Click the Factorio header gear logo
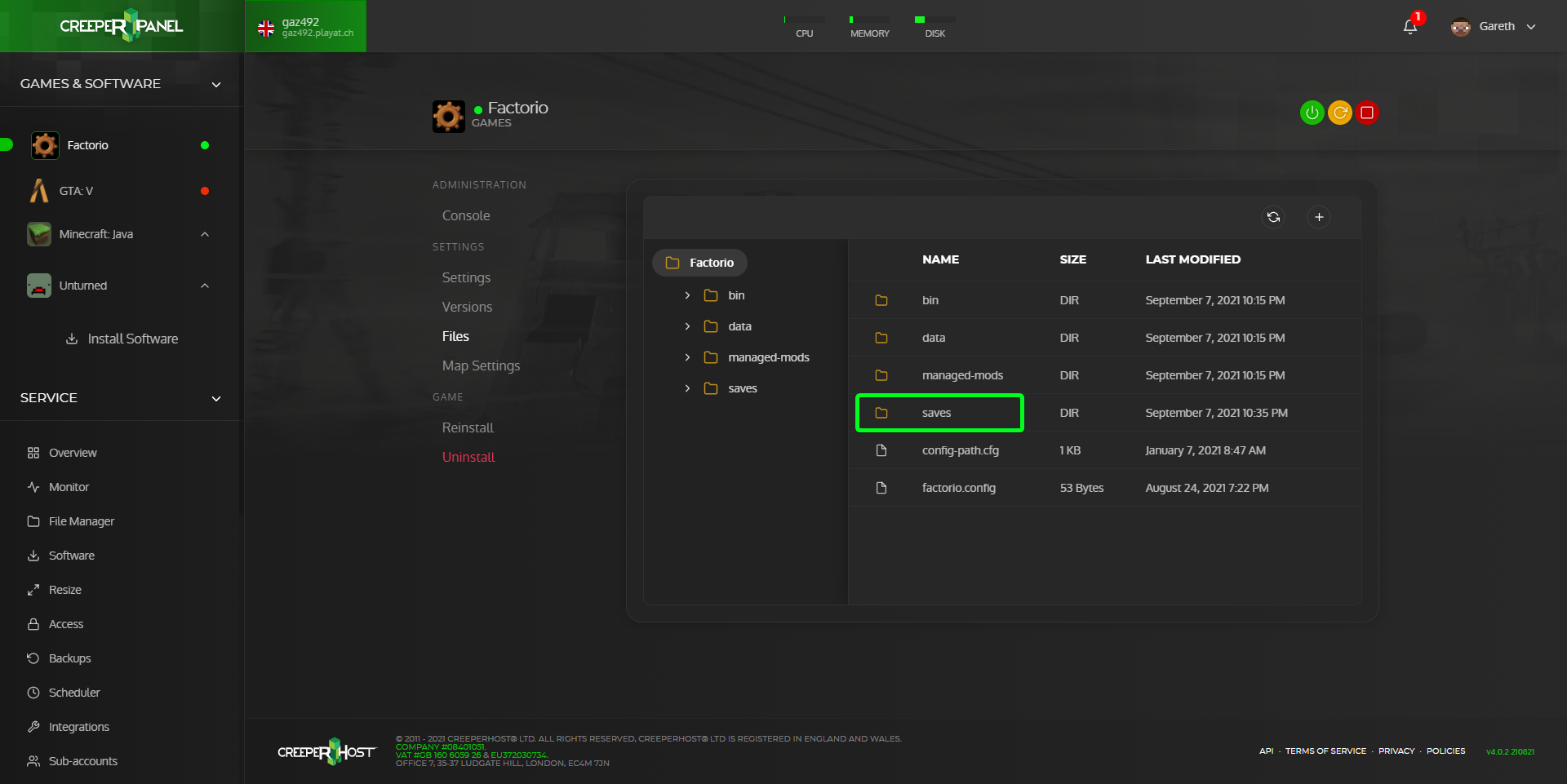The image size is (1567, 784). 449,117
